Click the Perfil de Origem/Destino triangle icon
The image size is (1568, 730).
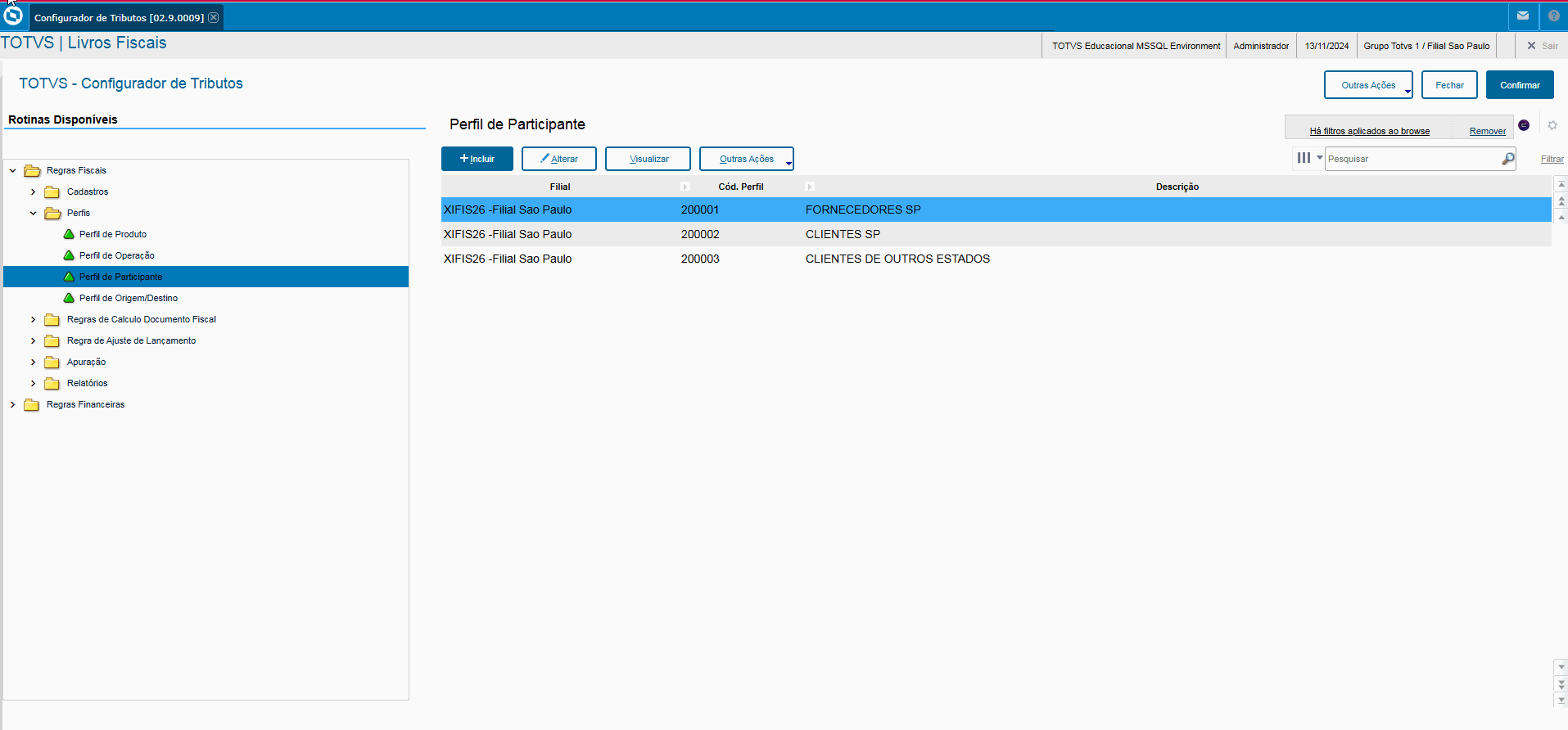[69, 298]
